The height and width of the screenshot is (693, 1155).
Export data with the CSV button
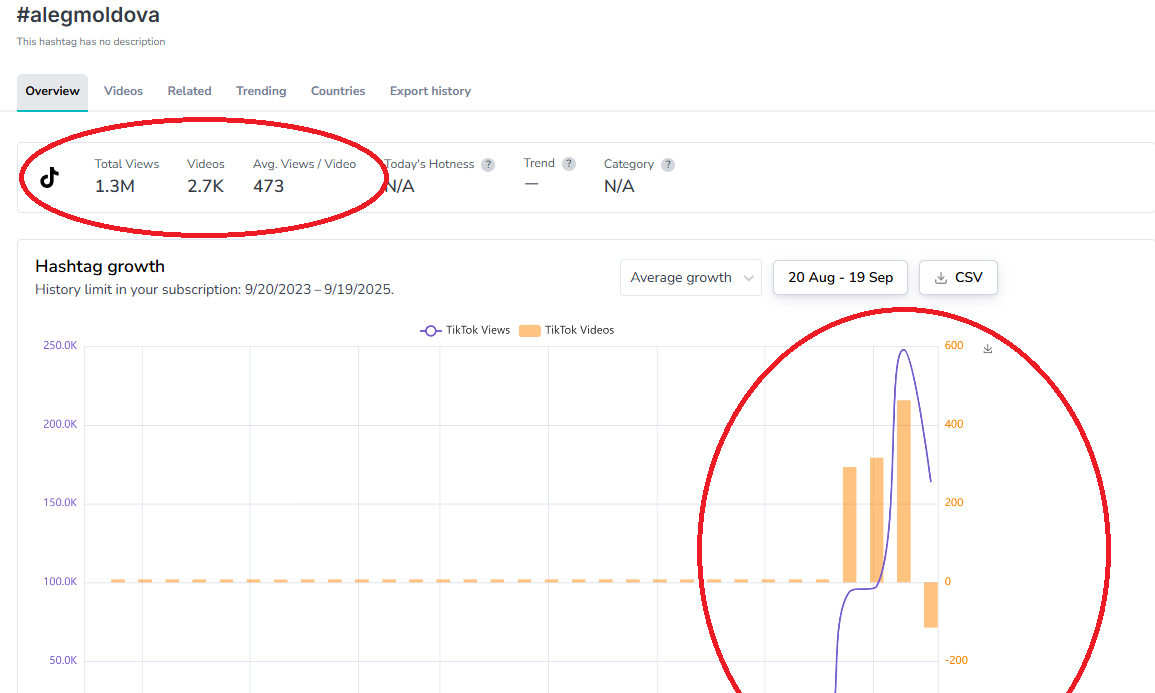pyautogui.click(x=958, y=278)
